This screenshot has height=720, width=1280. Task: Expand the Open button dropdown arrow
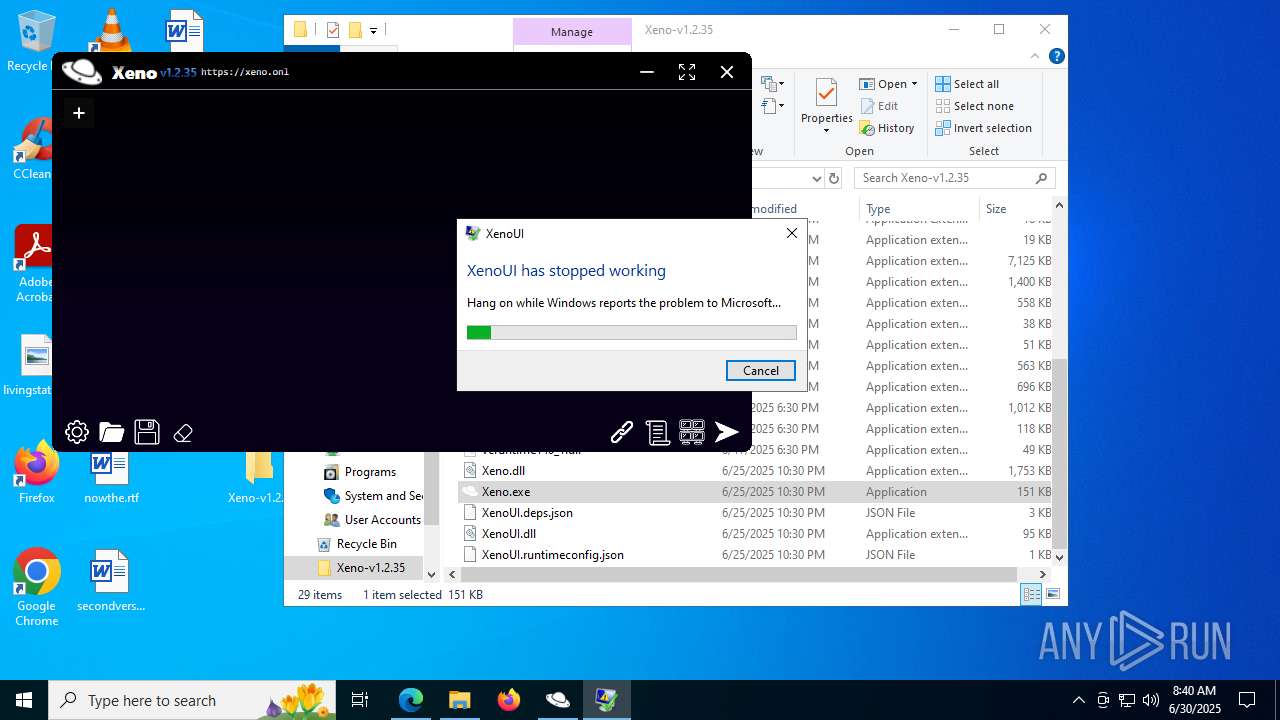[x=914, y=84]
